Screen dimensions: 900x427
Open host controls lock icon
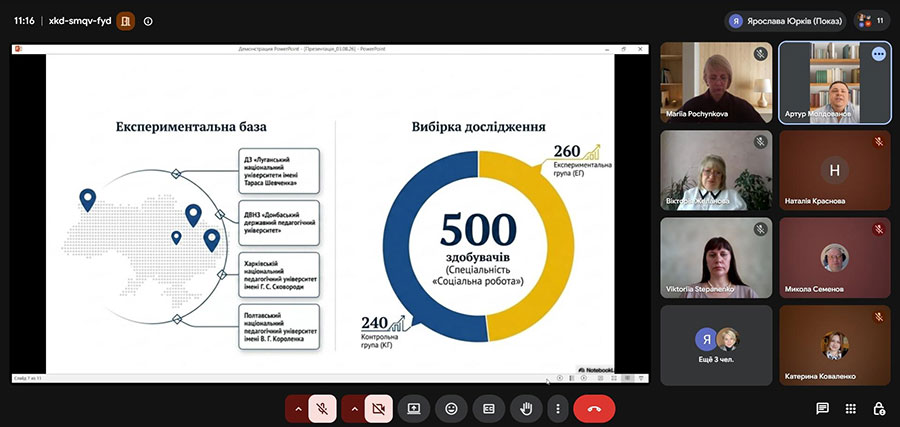(878, 409)
